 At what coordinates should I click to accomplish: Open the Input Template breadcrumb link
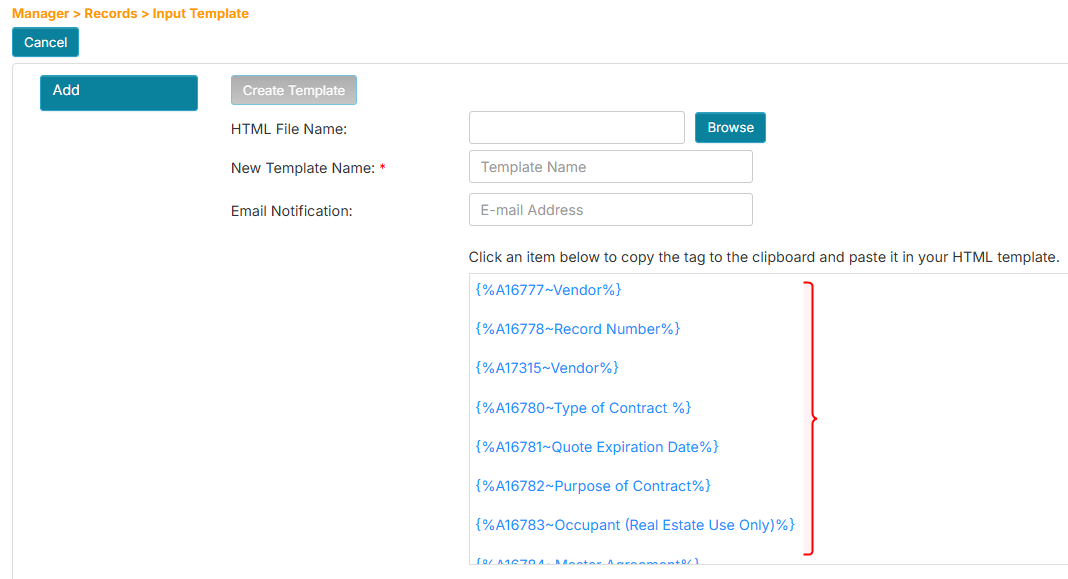tap(200, 13)
